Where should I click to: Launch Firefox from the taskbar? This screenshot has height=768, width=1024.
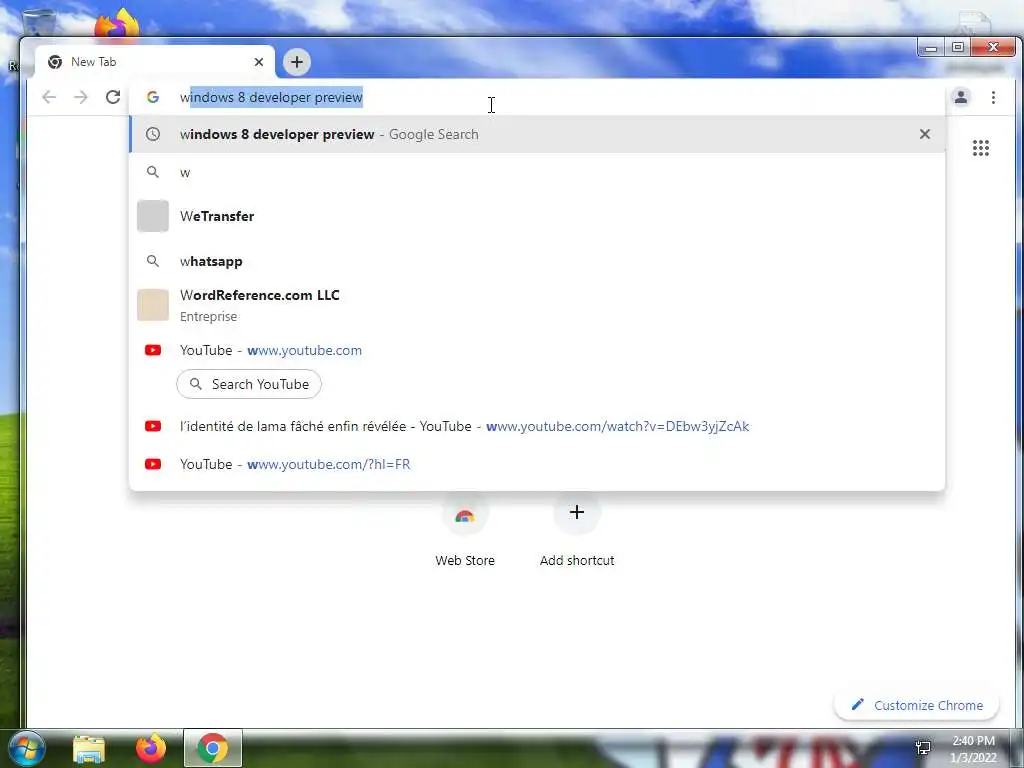(150, 748)
